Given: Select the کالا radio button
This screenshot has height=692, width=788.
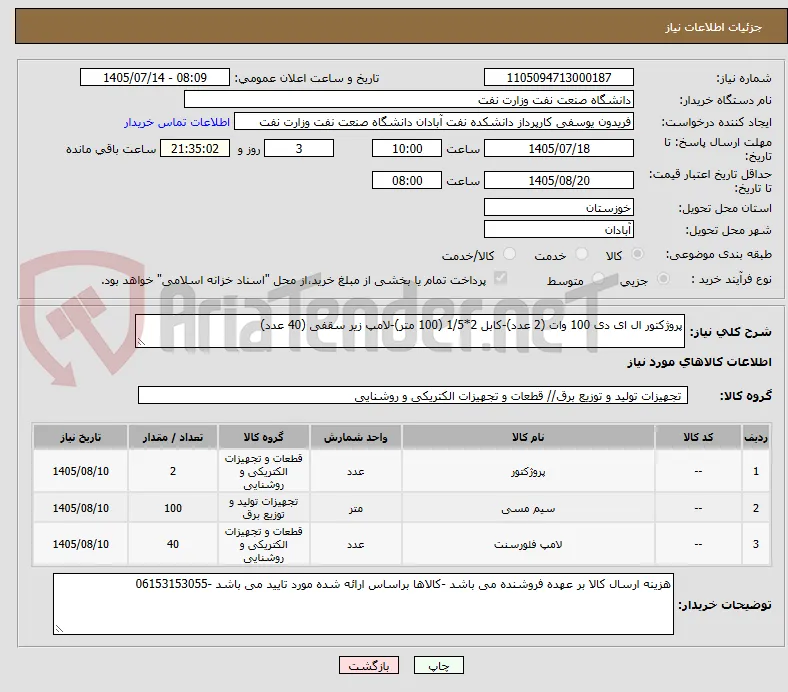Looking at the screenshot, I should pyautogui.click(x=637, y=254).
